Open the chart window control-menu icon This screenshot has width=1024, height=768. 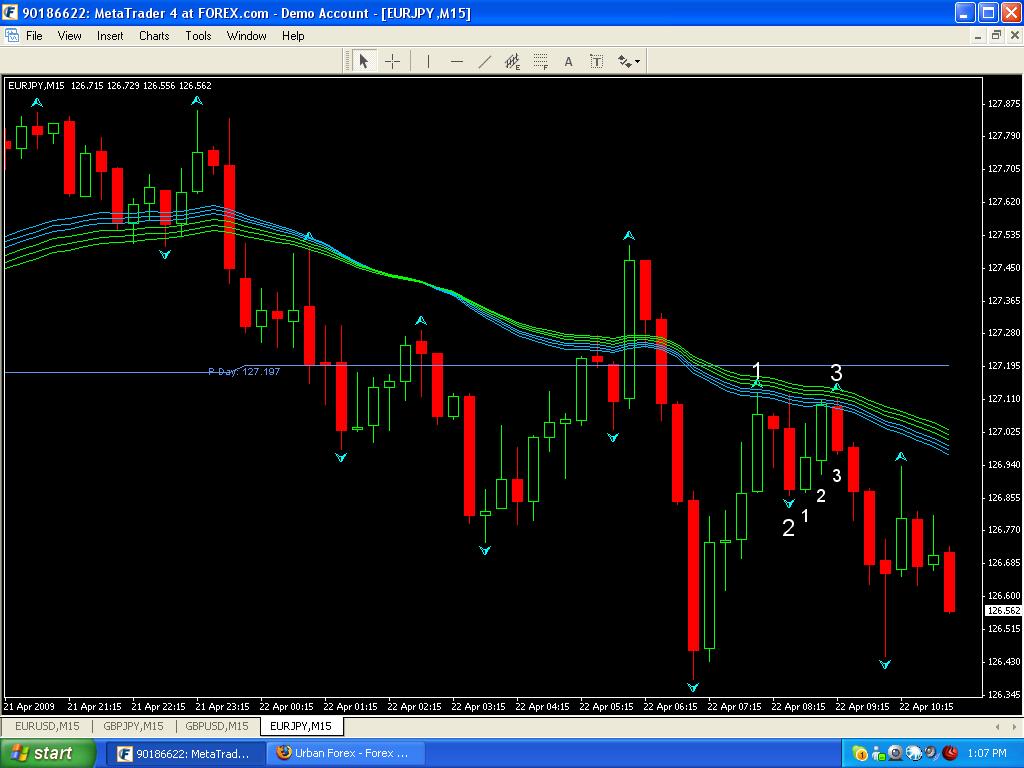tap(11, 35)
